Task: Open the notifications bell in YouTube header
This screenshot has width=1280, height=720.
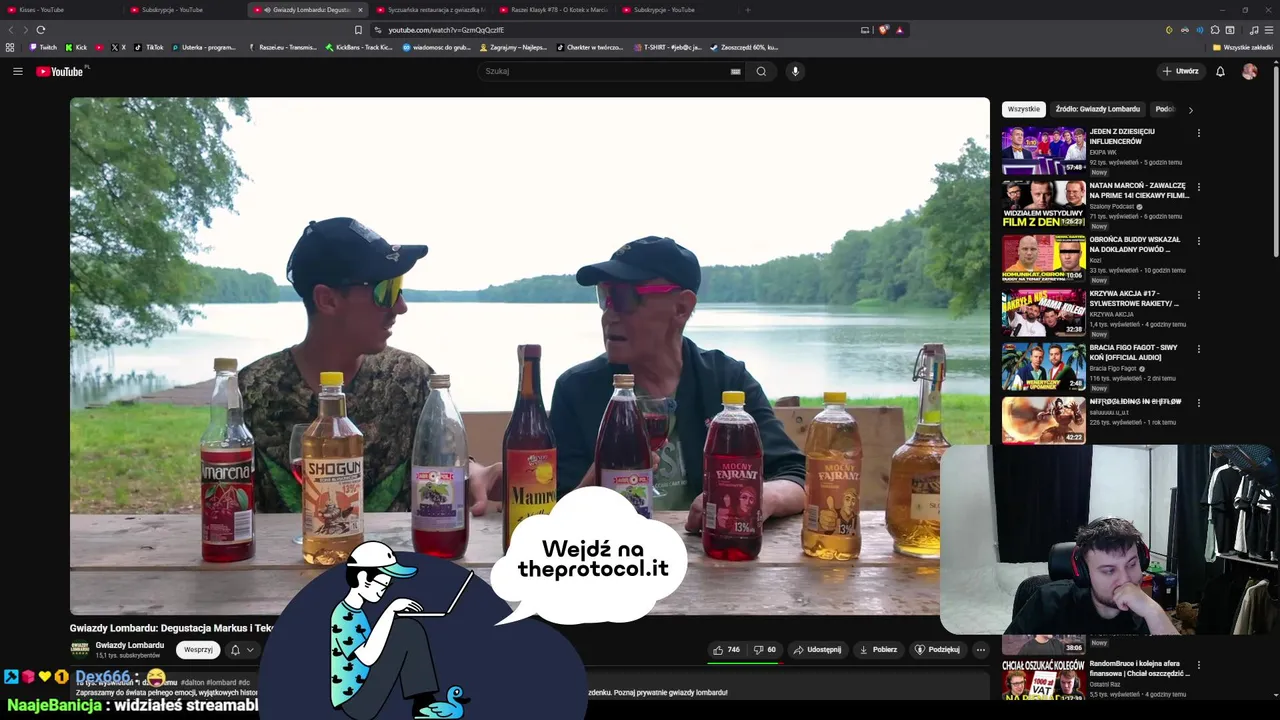Action: click(1220, 71)
